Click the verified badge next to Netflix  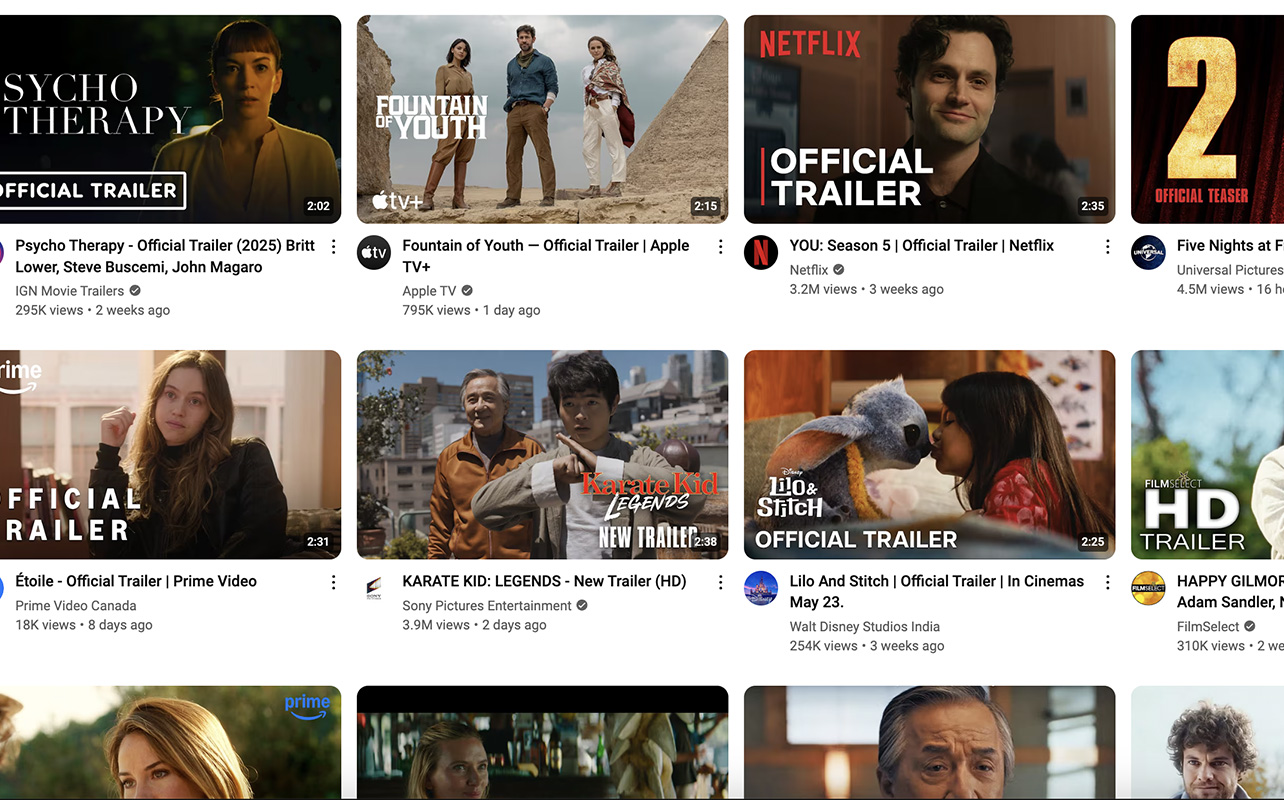click(x=837, y=269)
